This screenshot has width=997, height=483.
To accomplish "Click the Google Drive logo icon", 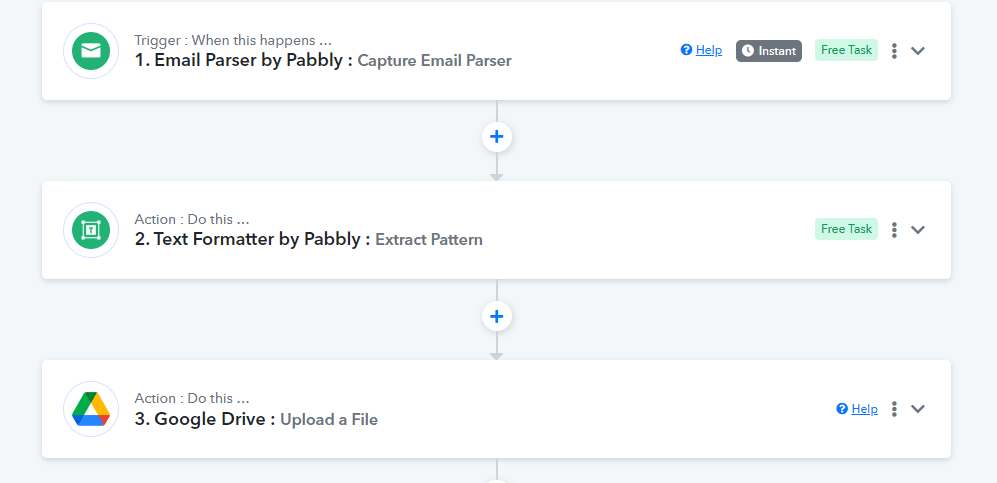I will pos(91,409).
